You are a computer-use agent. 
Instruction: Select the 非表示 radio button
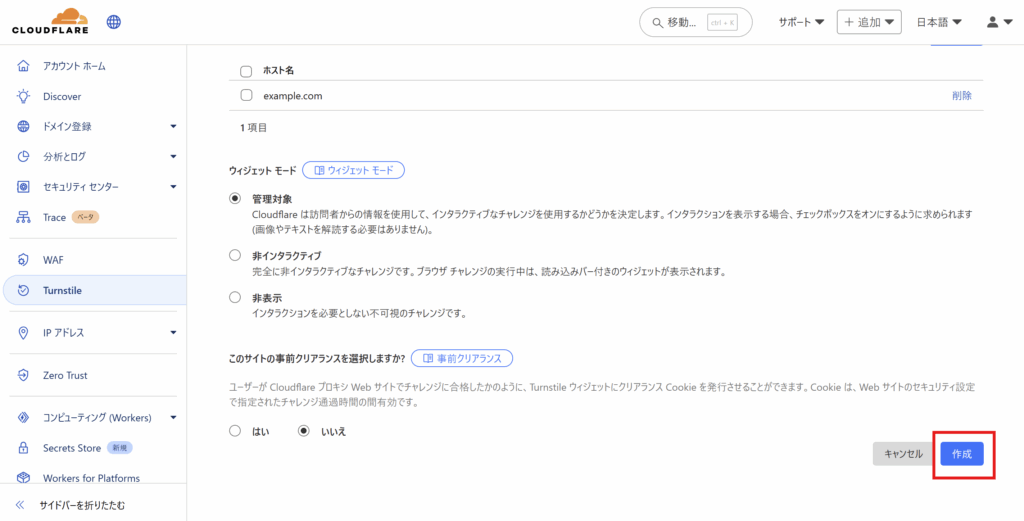tap(235, 298)
